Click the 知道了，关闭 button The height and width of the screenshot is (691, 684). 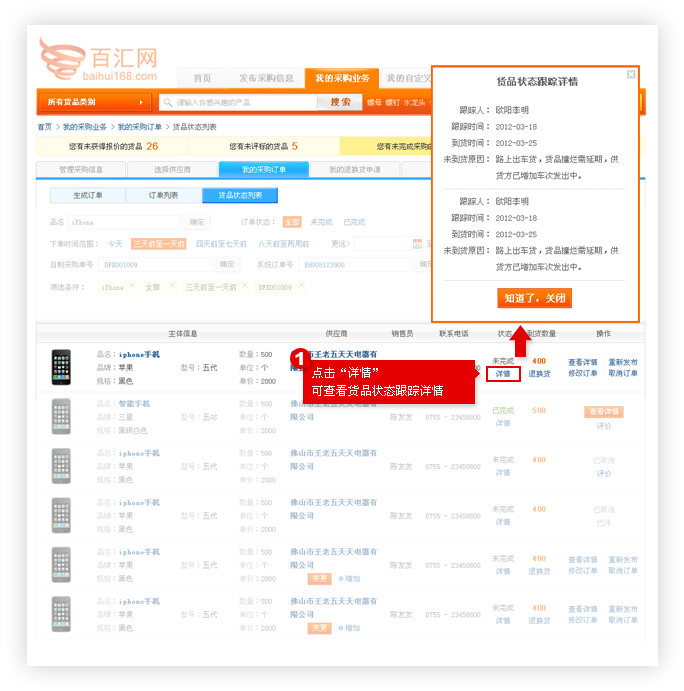pyautogui.click(x=534, y=298)
